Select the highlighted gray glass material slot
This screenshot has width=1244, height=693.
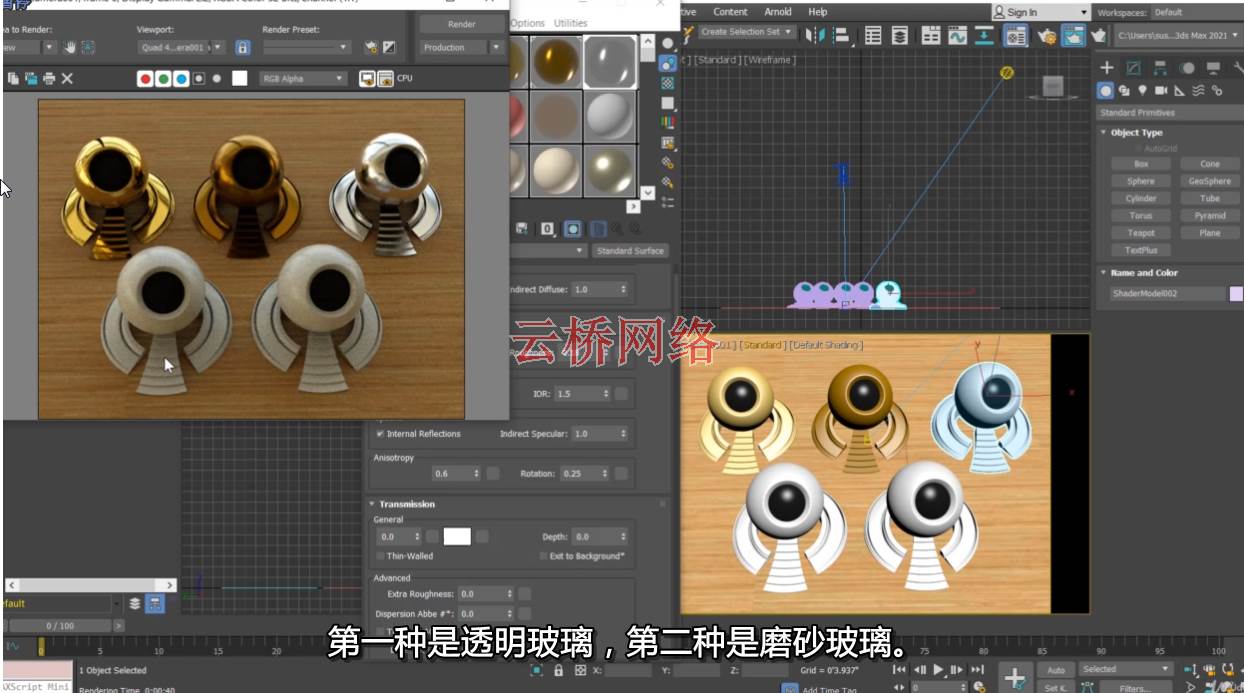tap(610, 61)
